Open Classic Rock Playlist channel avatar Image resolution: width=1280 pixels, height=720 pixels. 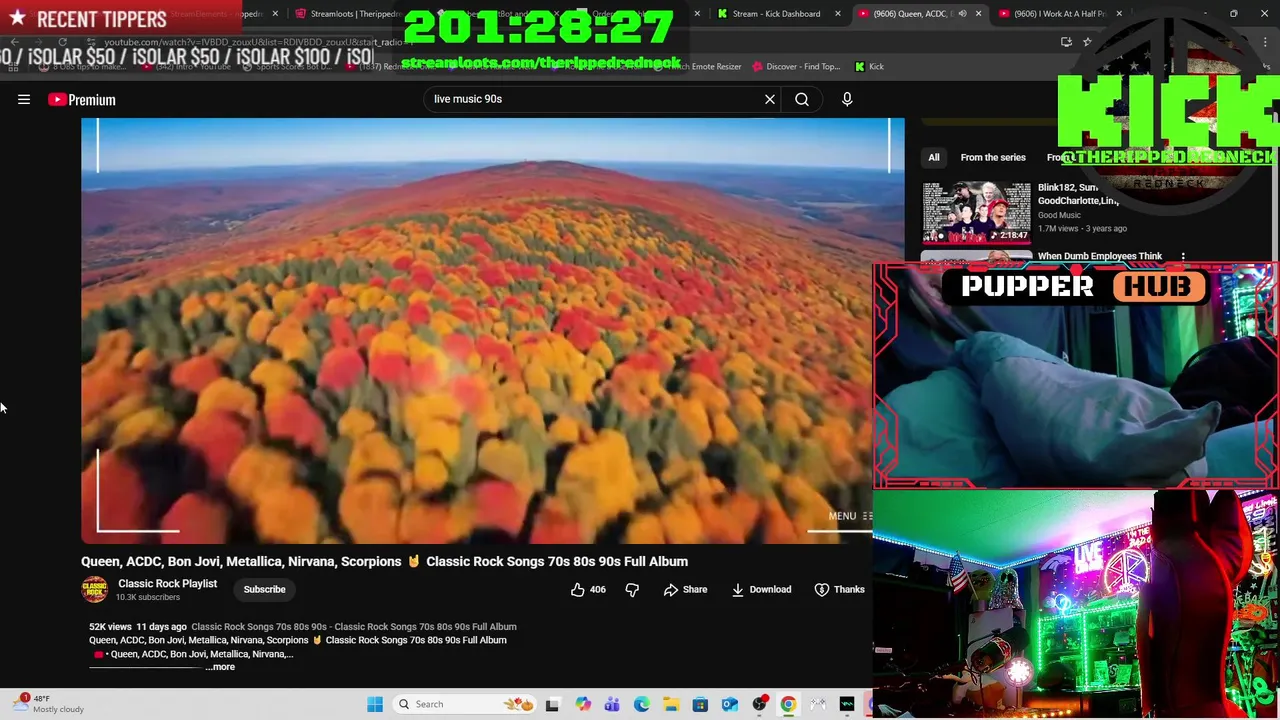pos(95,589)
